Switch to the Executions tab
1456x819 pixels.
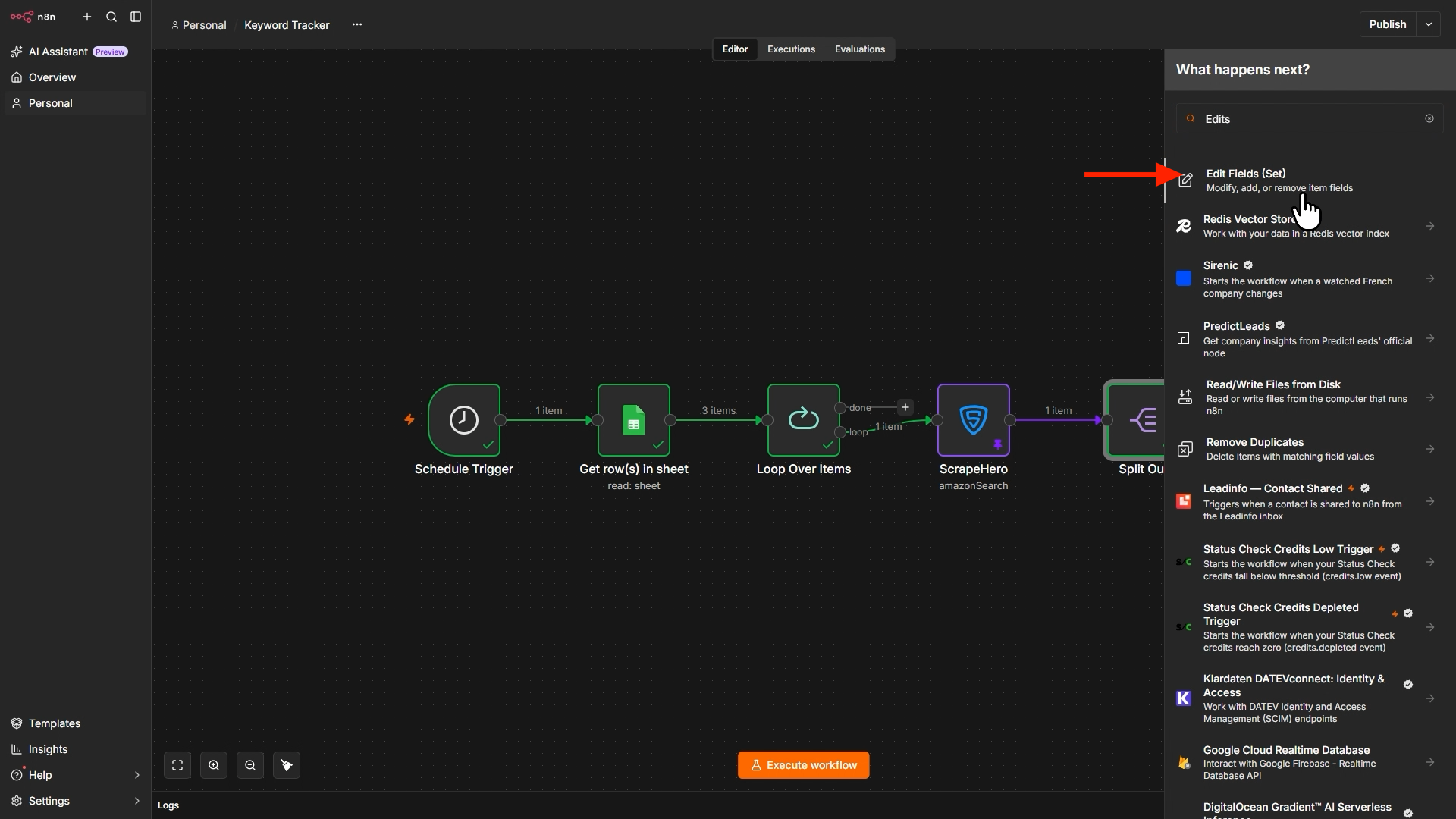coord(791,49)
